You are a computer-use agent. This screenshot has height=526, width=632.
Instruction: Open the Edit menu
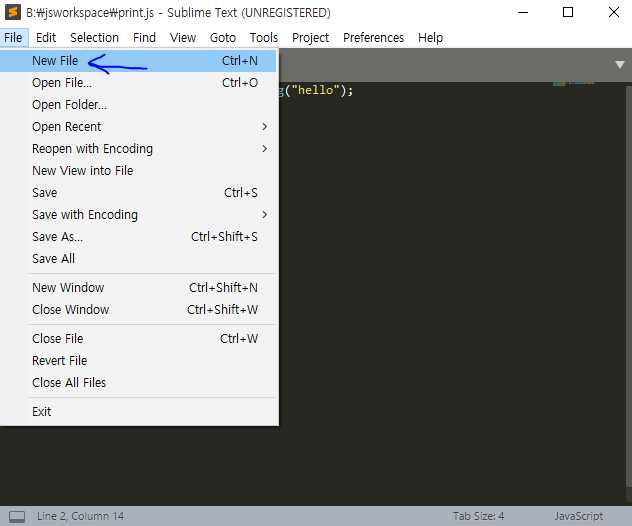[46, 37]
